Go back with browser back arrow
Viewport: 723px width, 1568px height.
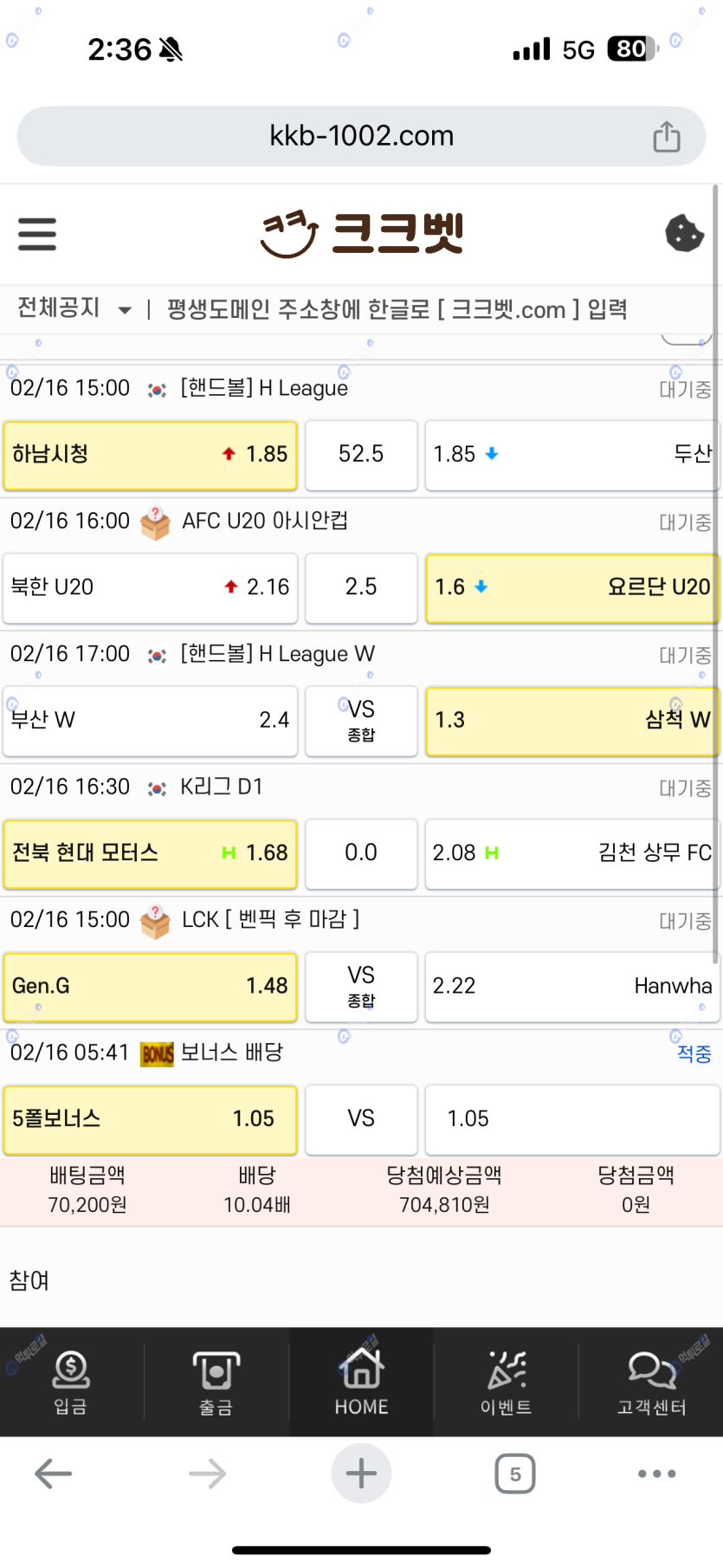(53, 1474)
